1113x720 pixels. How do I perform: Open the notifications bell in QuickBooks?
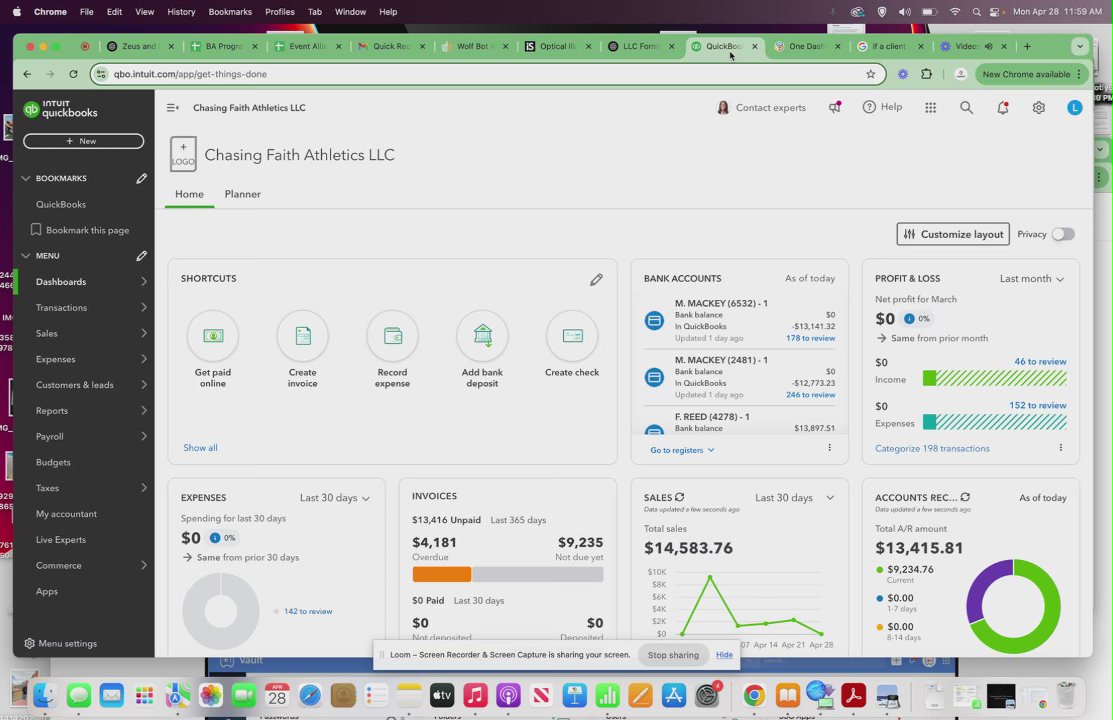tap(1002, 108)
